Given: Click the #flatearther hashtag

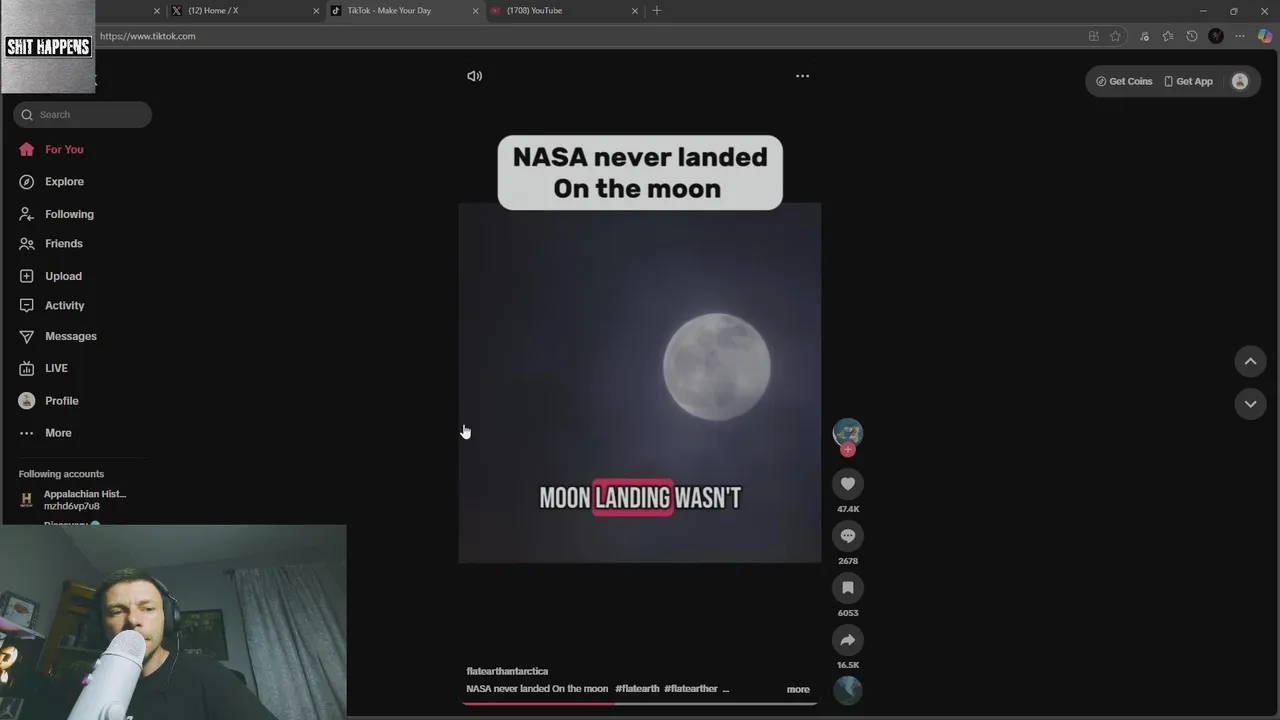Looking at the screenshot, I should click(691, 689).
